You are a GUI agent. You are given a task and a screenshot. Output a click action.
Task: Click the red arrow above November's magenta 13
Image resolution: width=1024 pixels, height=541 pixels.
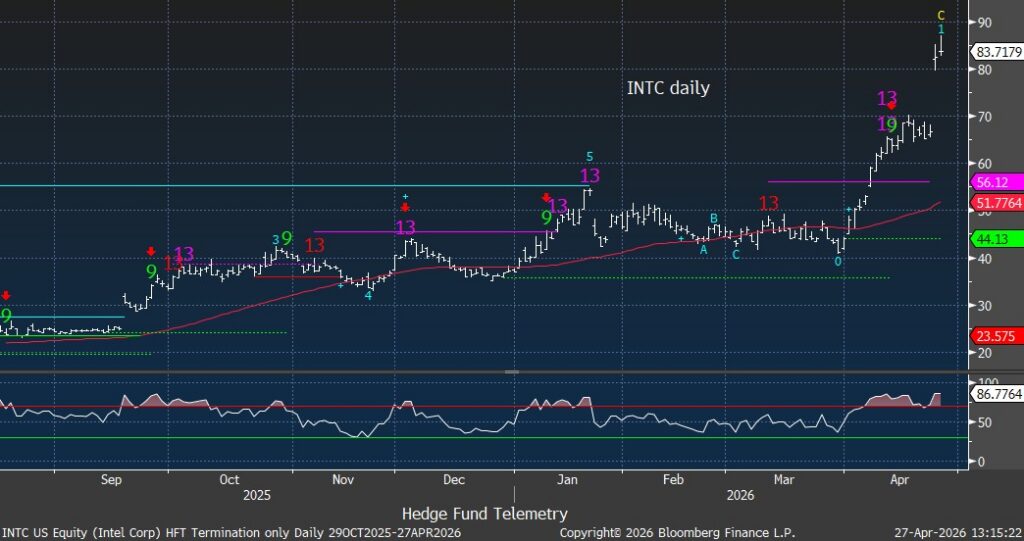pyautogui.click(x=405, y=207)
